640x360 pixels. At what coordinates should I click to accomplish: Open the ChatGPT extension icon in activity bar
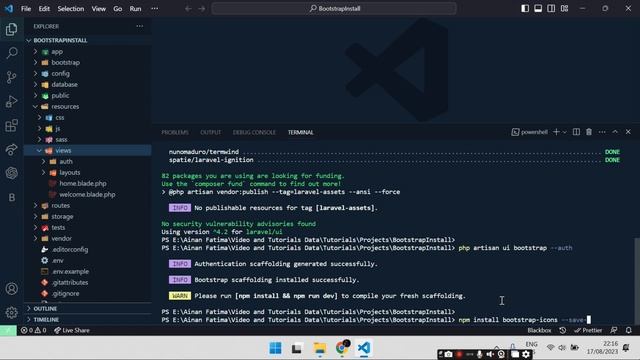tap(11, 173)
